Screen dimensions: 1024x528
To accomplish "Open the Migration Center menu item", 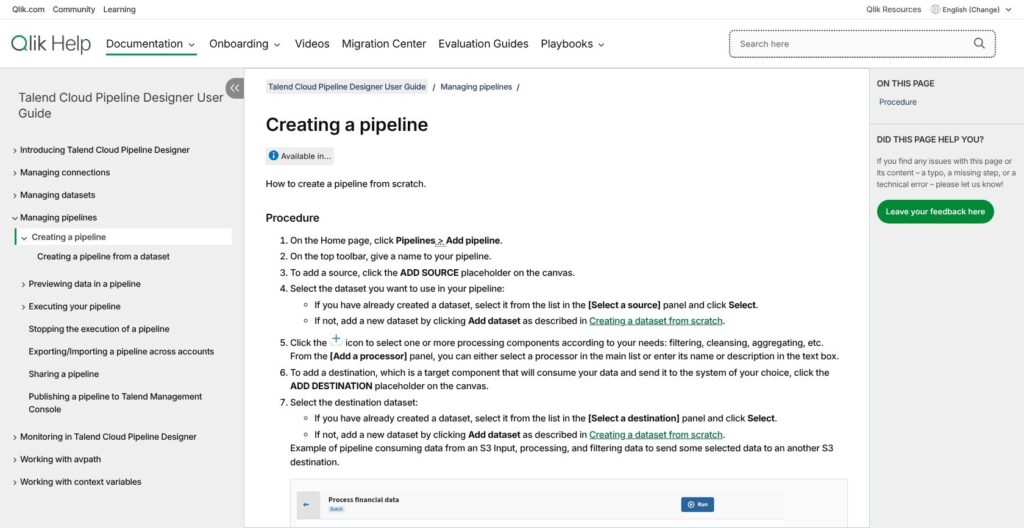I will tap(383, 44).
